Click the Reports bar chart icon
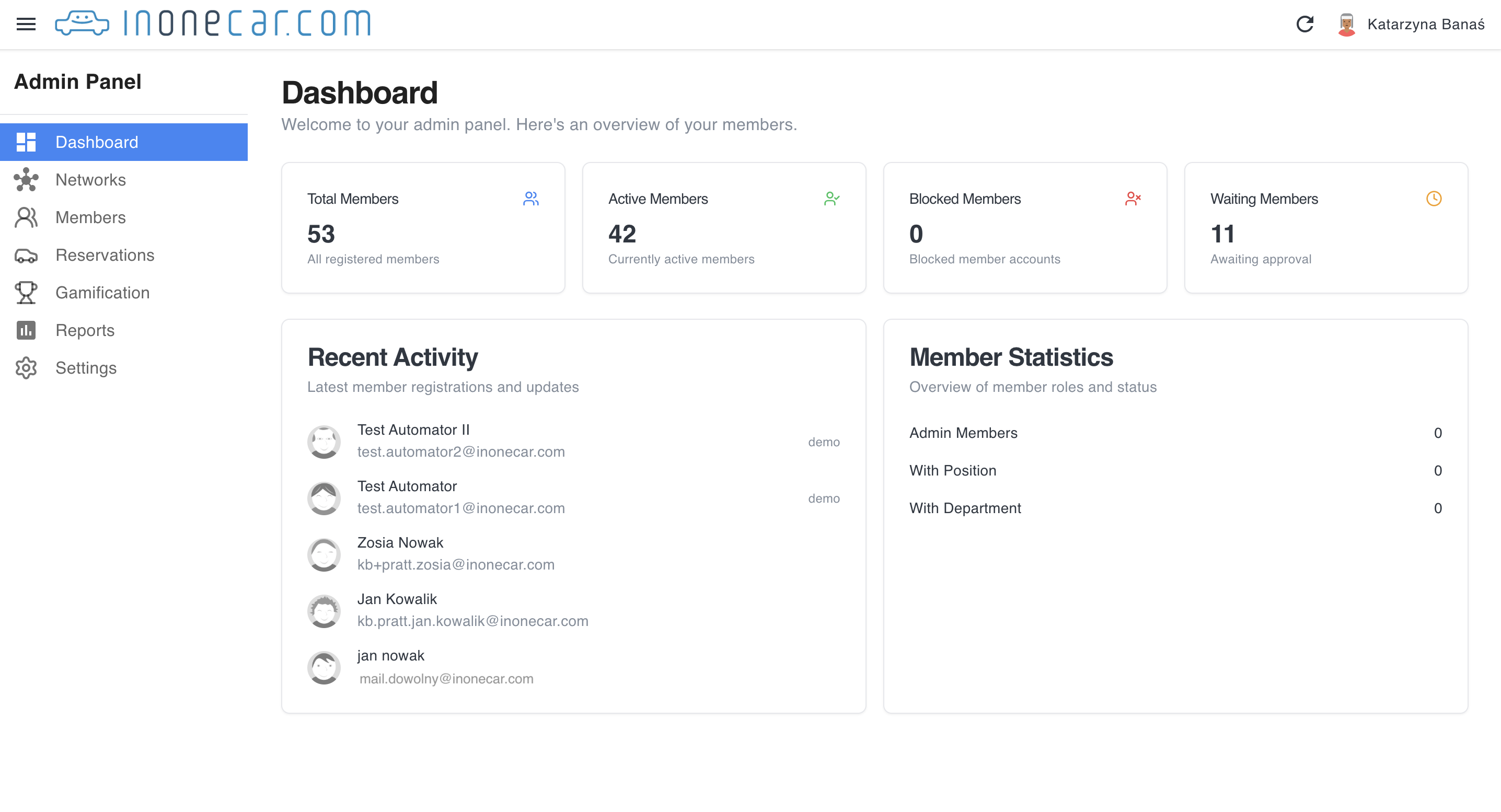The height and width of the screenshot is (812, 1501). [26, 330]
